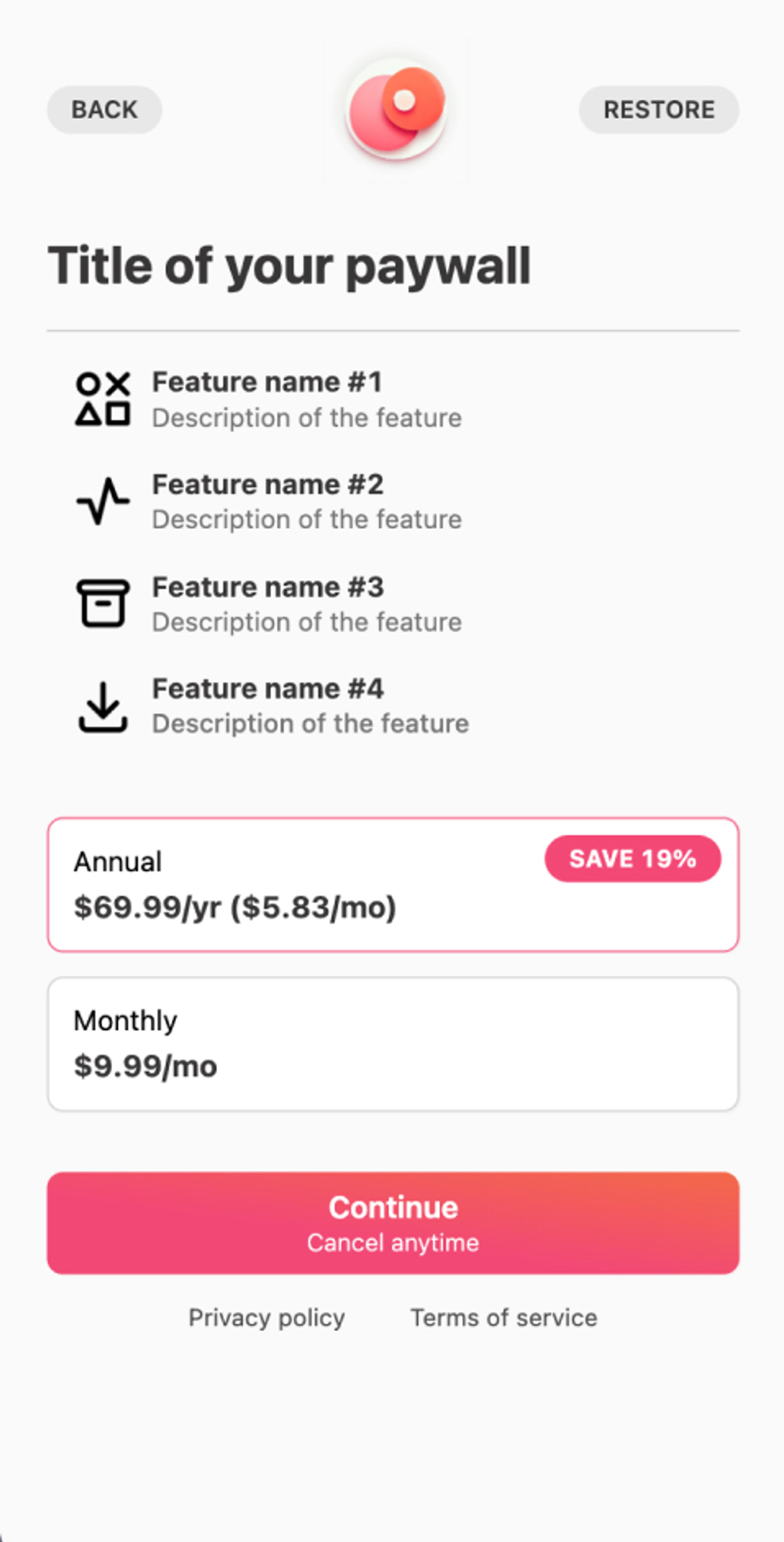Click the 'Feature name #1' text

click(x=267, y=382)
